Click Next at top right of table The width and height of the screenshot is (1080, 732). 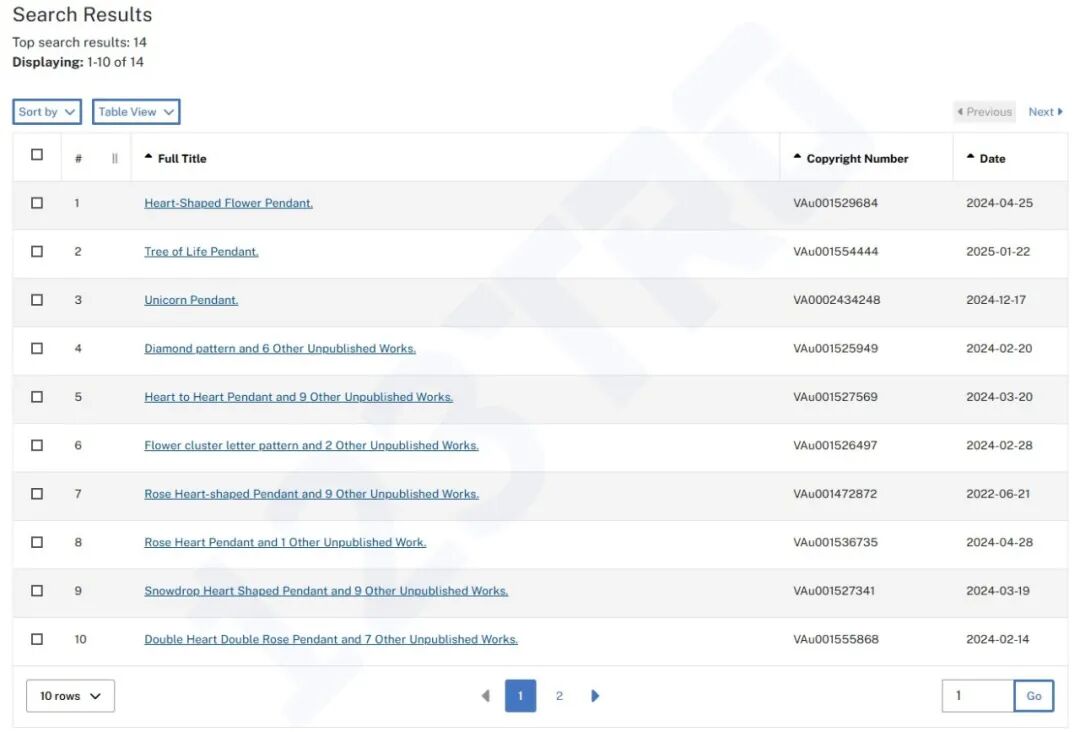1045,112
